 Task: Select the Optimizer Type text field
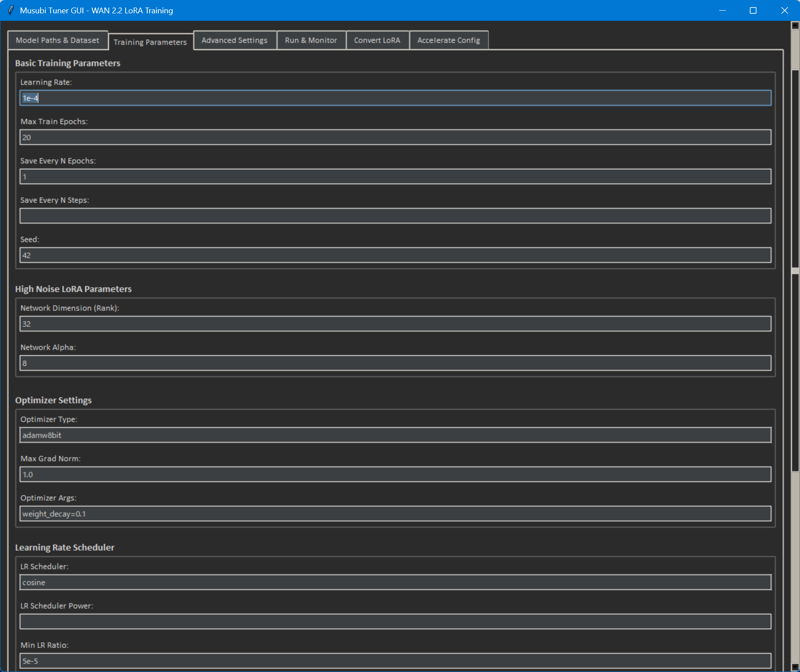point(395,435)
